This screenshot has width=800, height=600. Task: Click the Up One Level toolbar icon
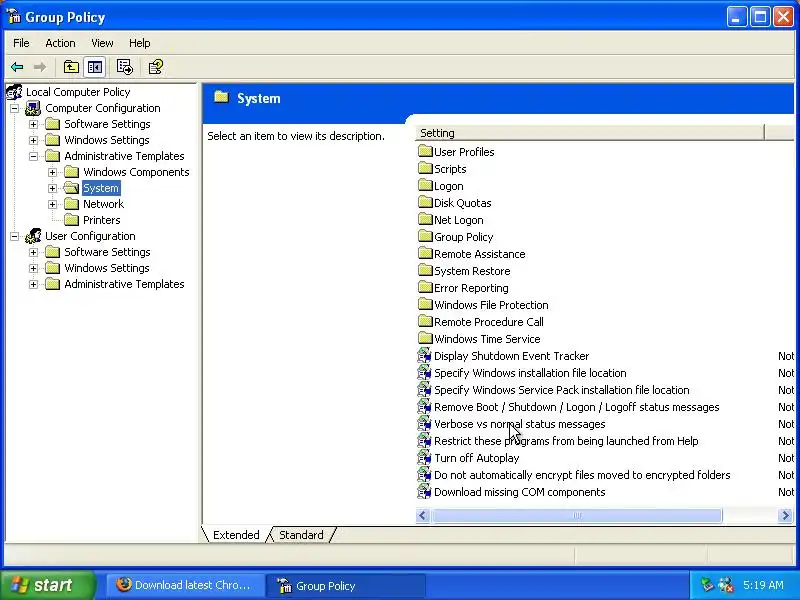click(x=71, y=67)
